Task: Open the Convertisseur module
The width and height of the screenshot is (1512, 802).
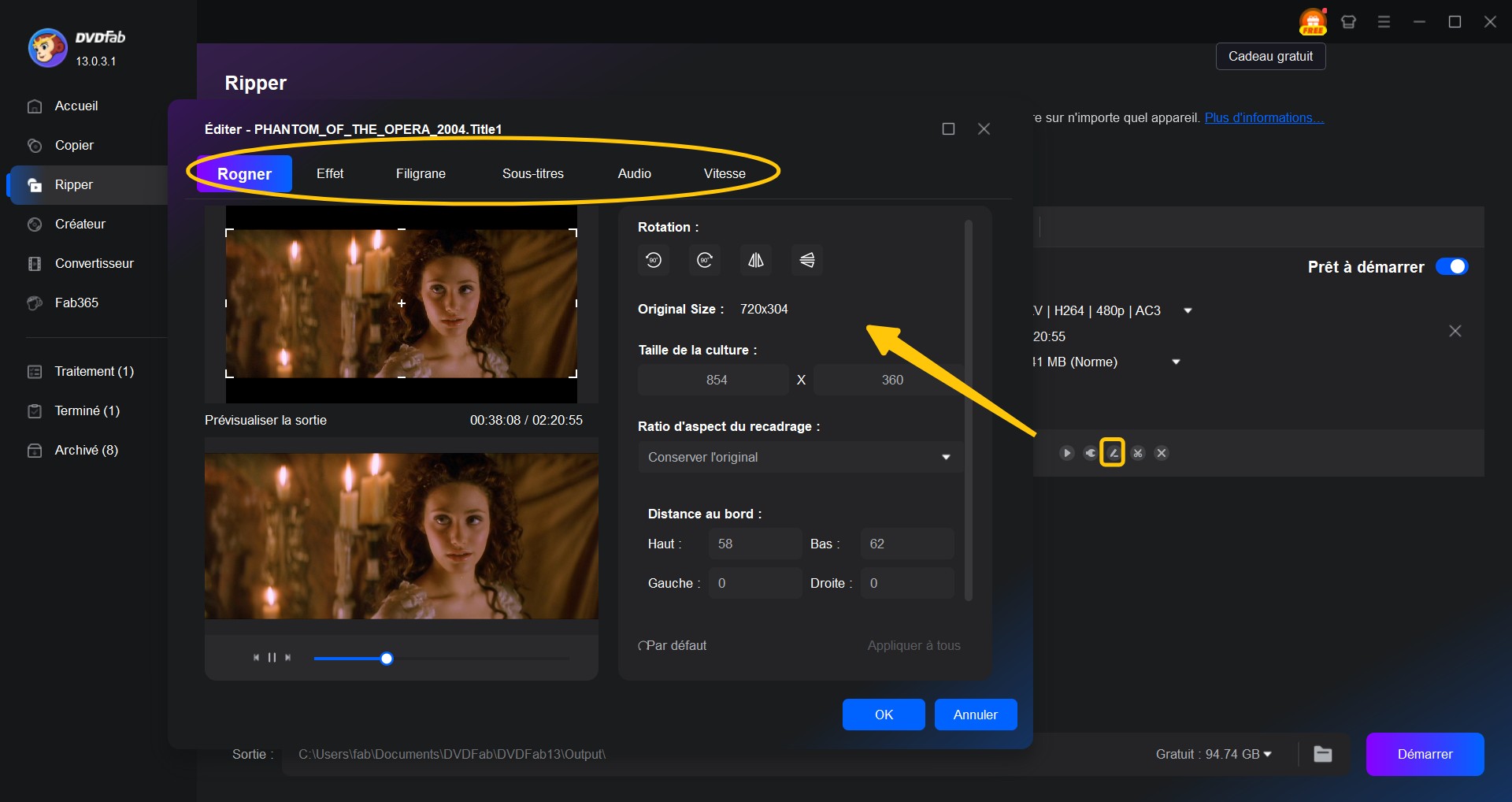Action: tap(94, 263)
